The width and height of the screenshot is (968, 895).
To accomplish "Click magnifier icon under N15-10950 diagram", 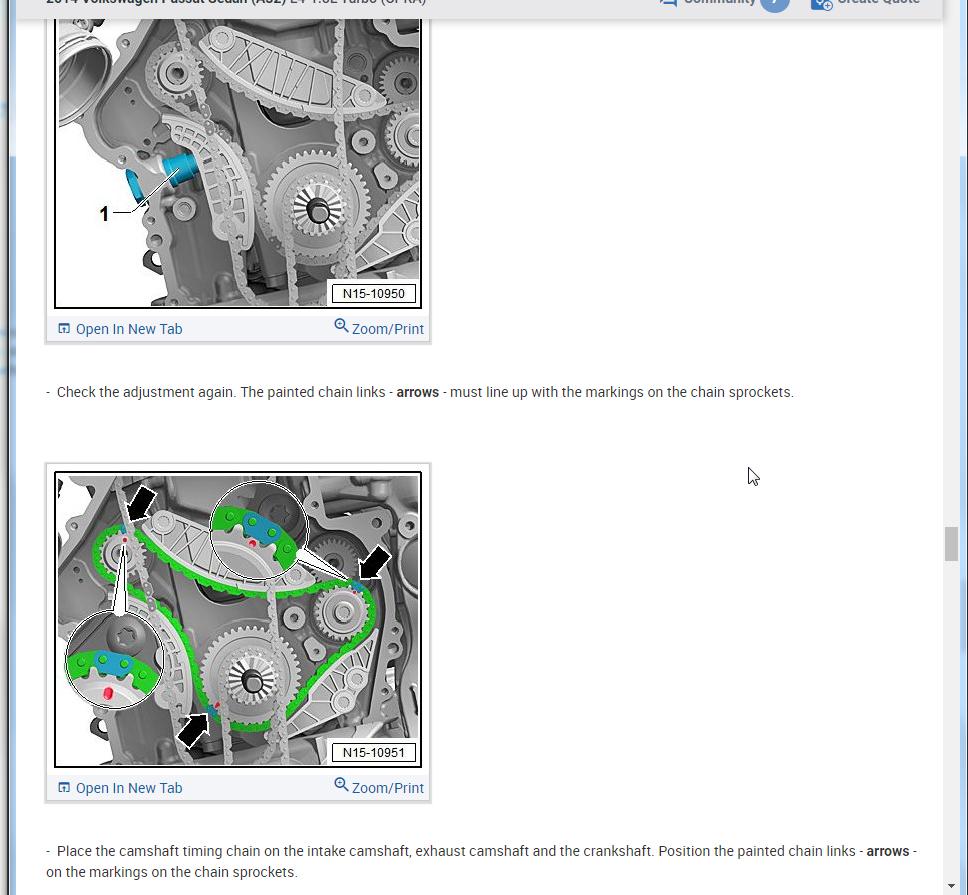I will pyautogui.click(x=341, y=325).
